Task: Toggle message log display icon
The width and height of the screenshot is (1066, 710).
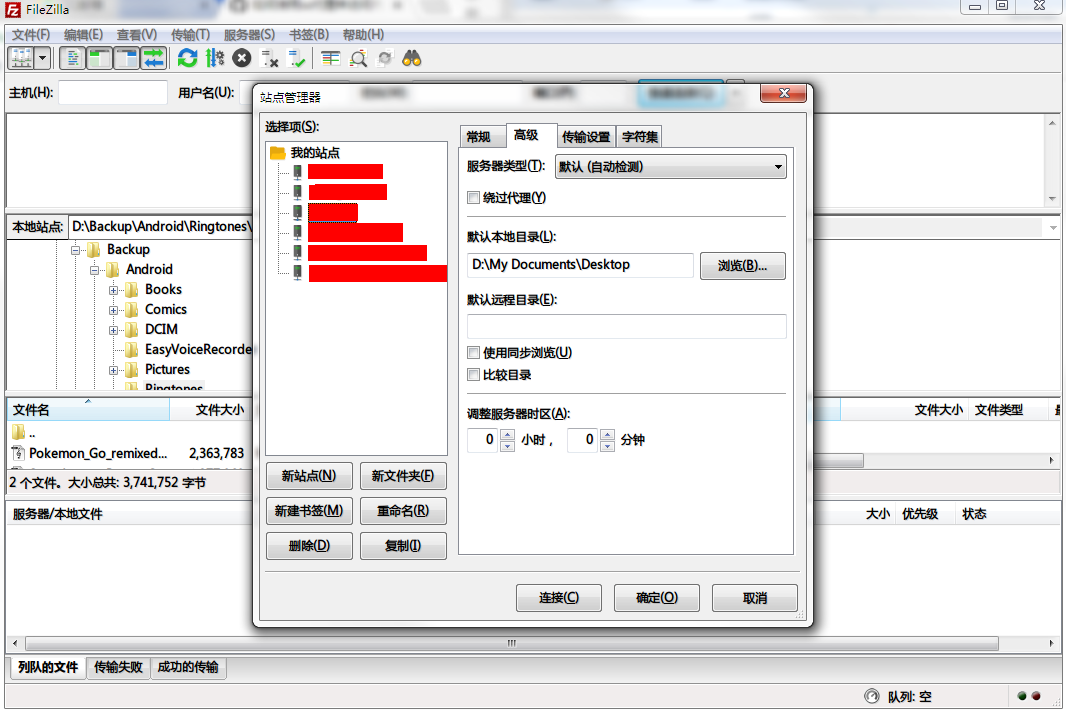Action: pyautogui.click(x=72, y=58)
